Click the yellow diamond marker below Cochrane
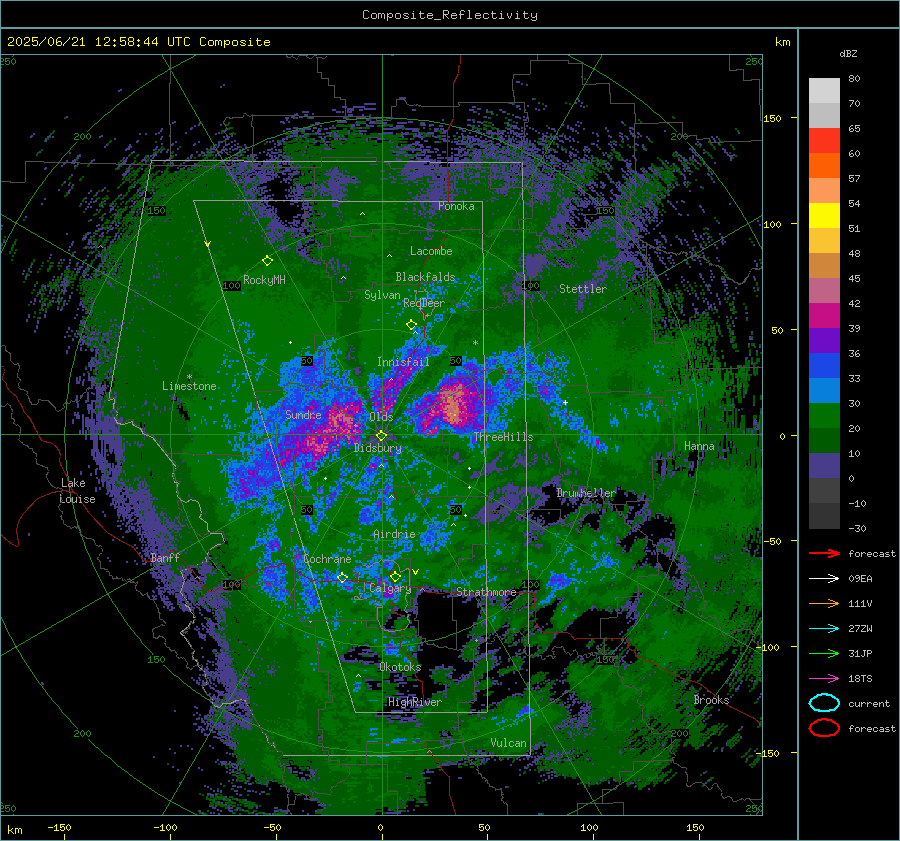 click(342, 577)
